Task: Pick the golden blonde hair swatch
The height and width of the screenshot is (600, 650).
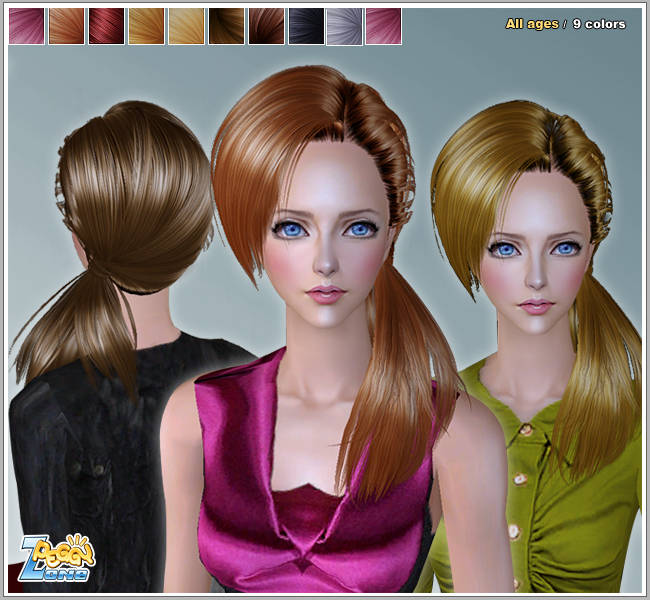Action: click(146, 26)
